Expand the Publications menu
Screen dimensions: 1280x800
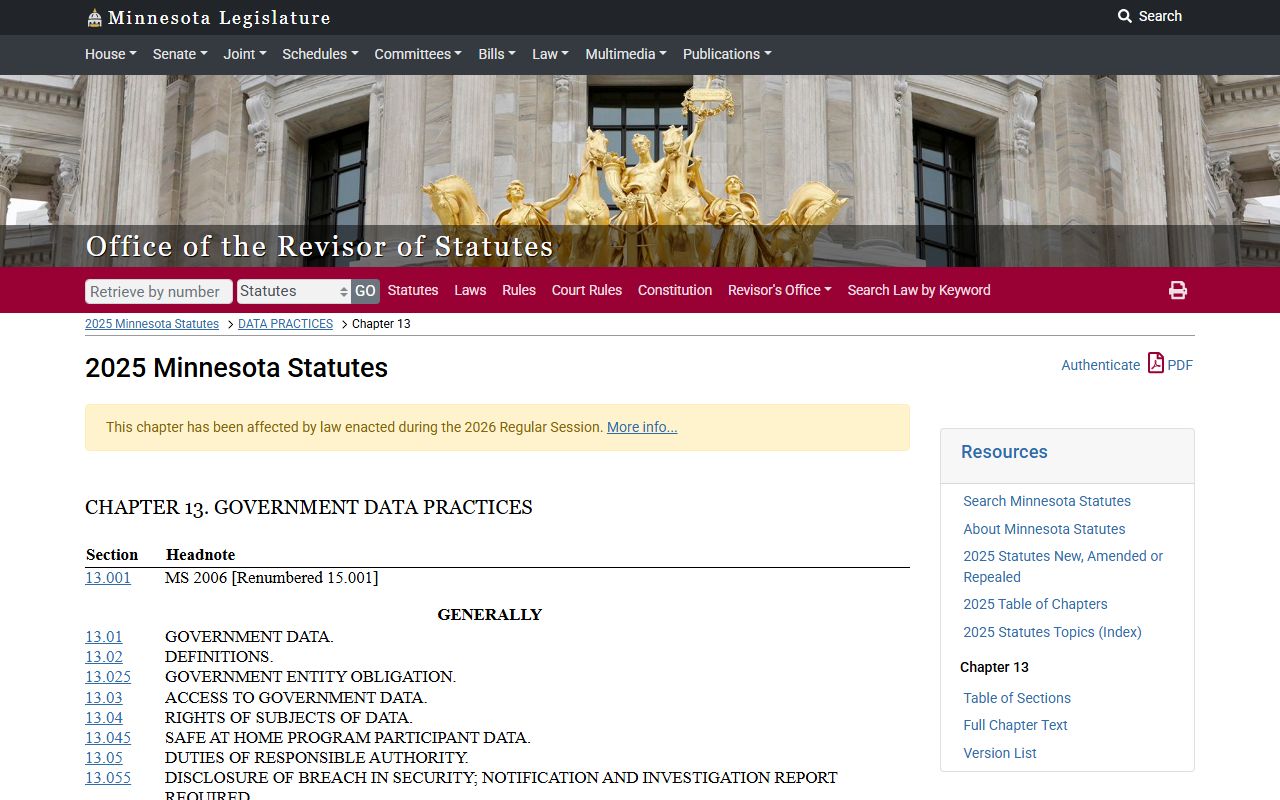(727, 54)
